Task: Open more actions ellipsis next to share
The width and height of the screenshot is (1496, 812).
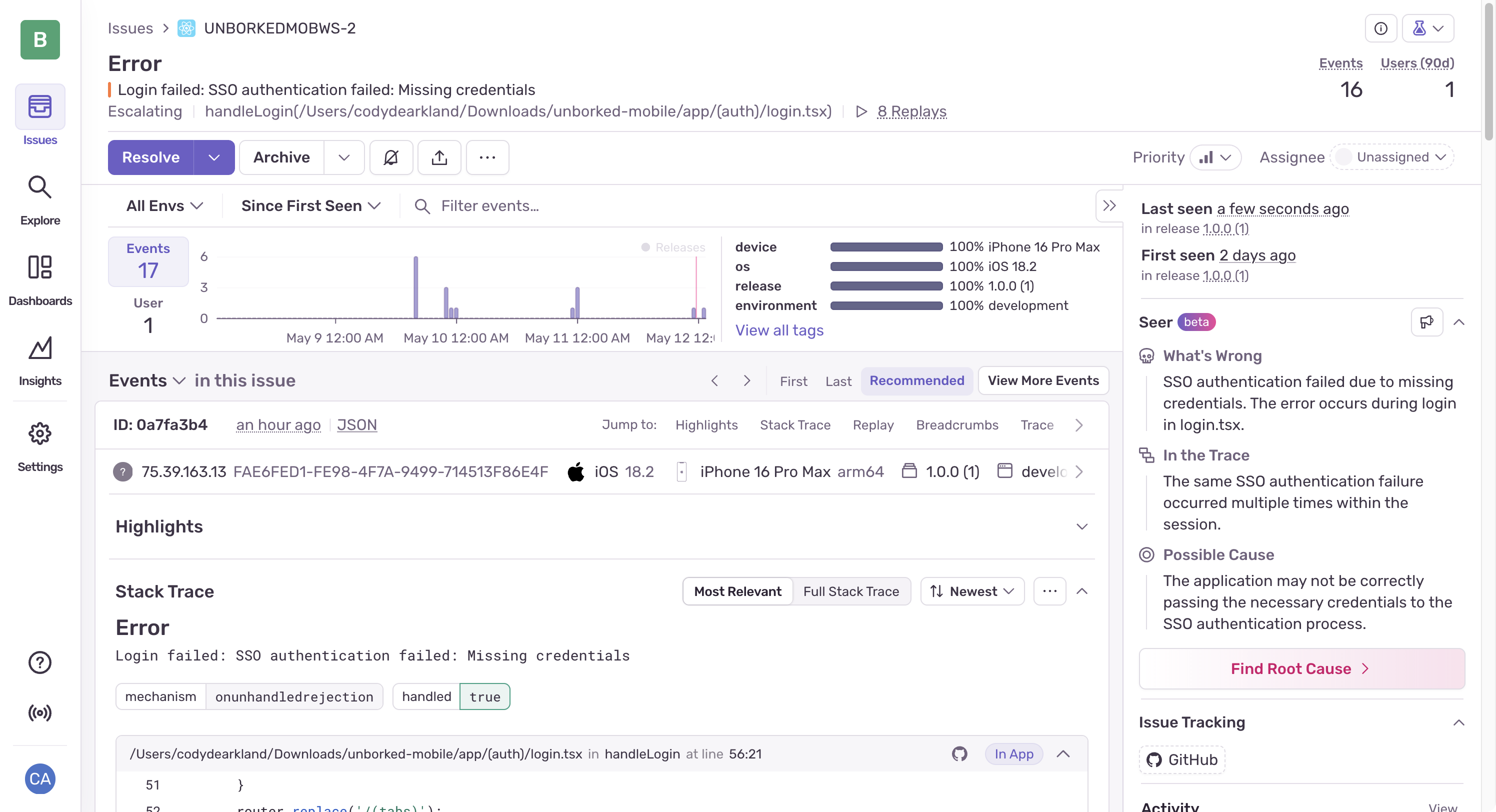Action: coord(487,157)
